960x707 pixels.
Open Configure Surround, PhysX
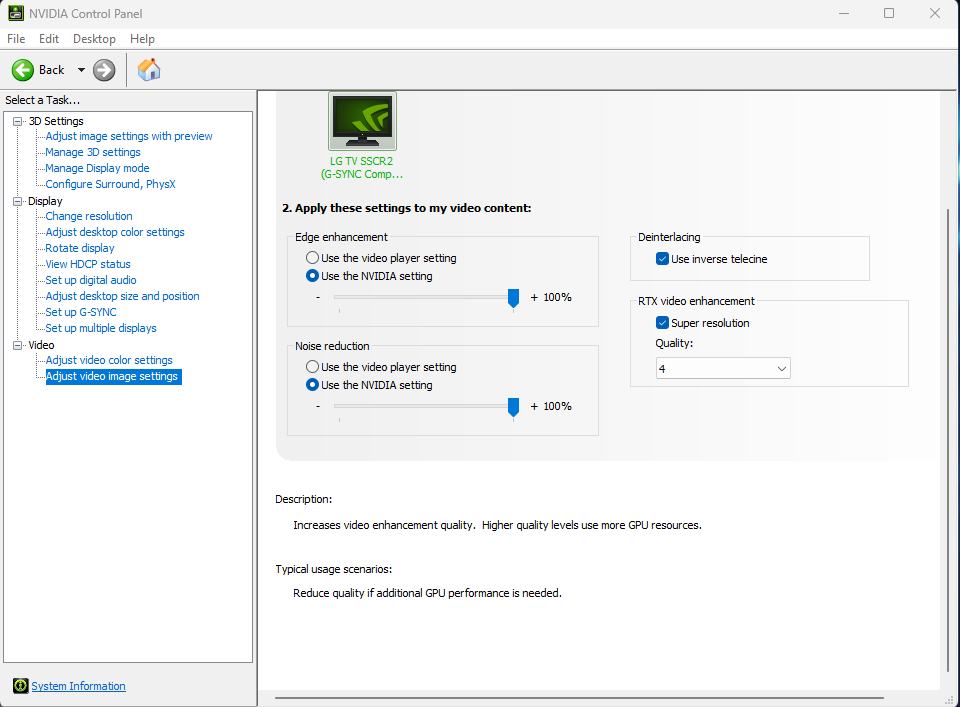110,184
